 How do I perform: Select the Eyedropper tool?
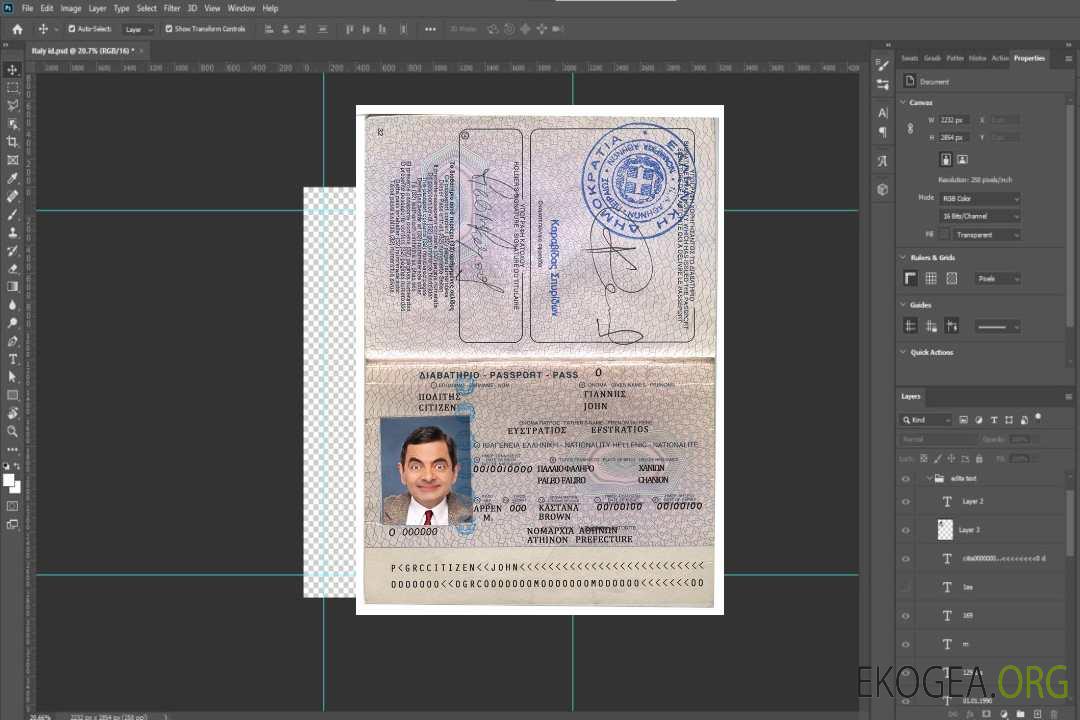point(12,178)
